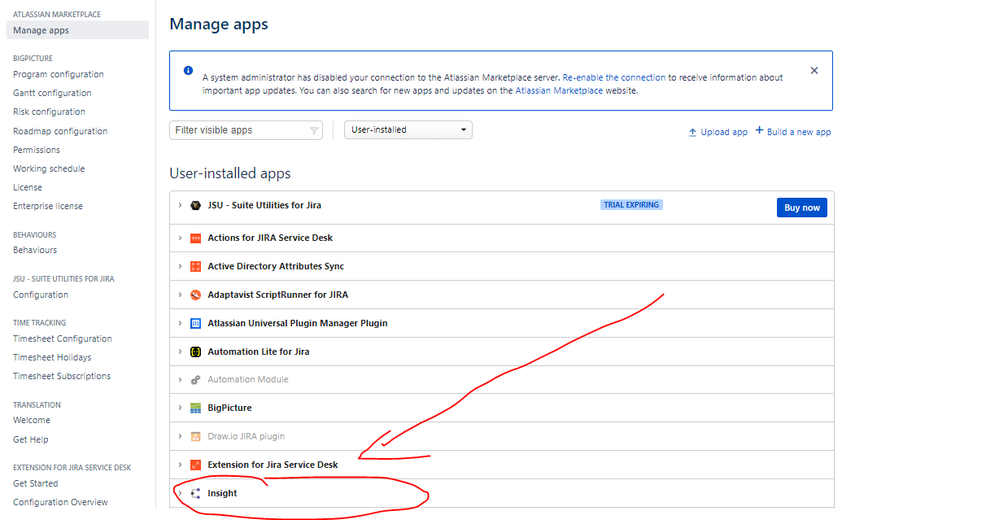The height and width of the screenshot is (520, 999).
Task: Expand the Automation Module row
Action: click(180, 380)
